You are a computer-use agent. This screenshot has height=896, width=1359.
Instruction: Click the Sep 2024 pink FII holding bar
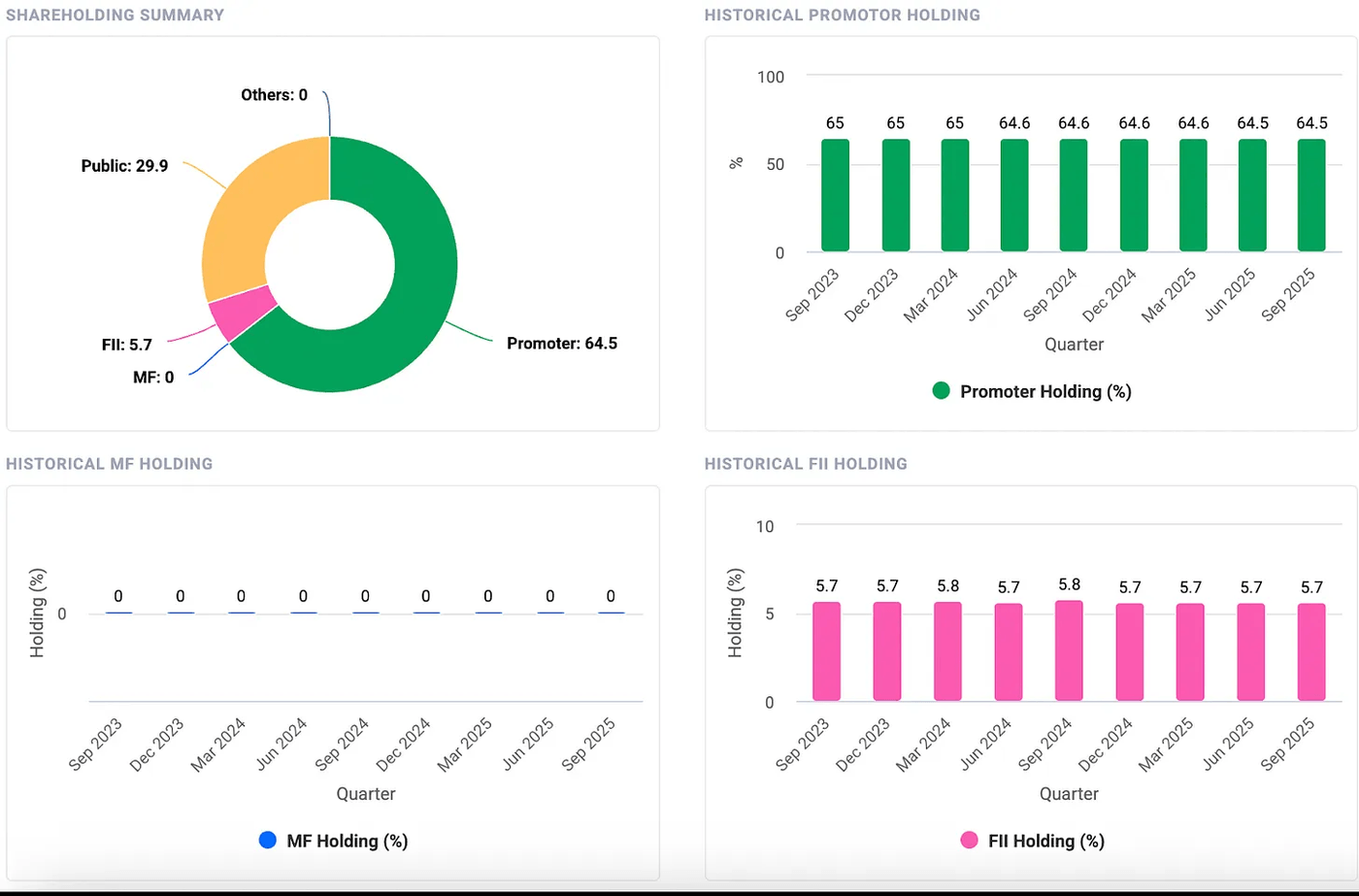[x=1069, y=650]
